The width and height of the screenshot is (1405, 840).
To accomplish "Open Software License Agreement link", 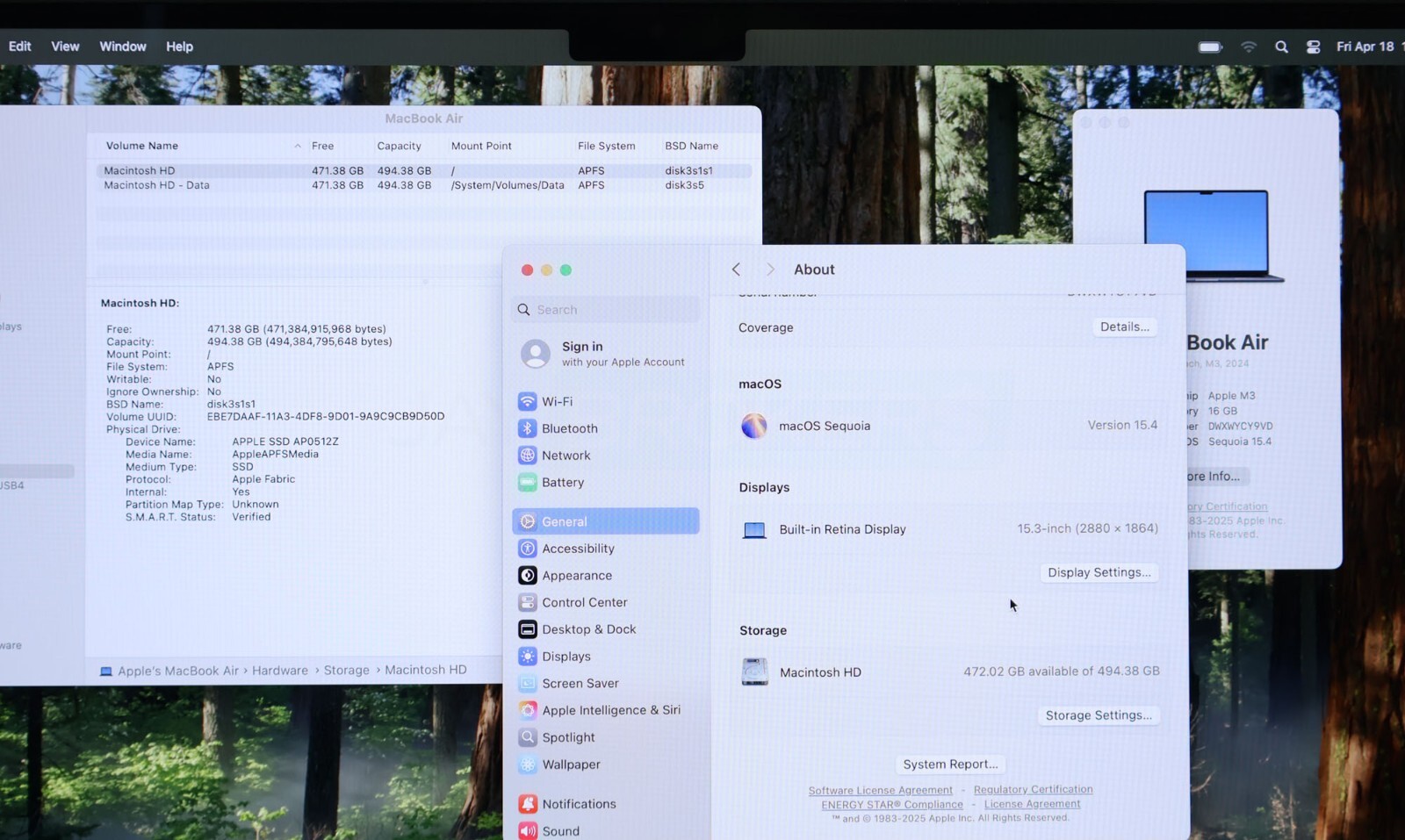I will coord(880,790).
